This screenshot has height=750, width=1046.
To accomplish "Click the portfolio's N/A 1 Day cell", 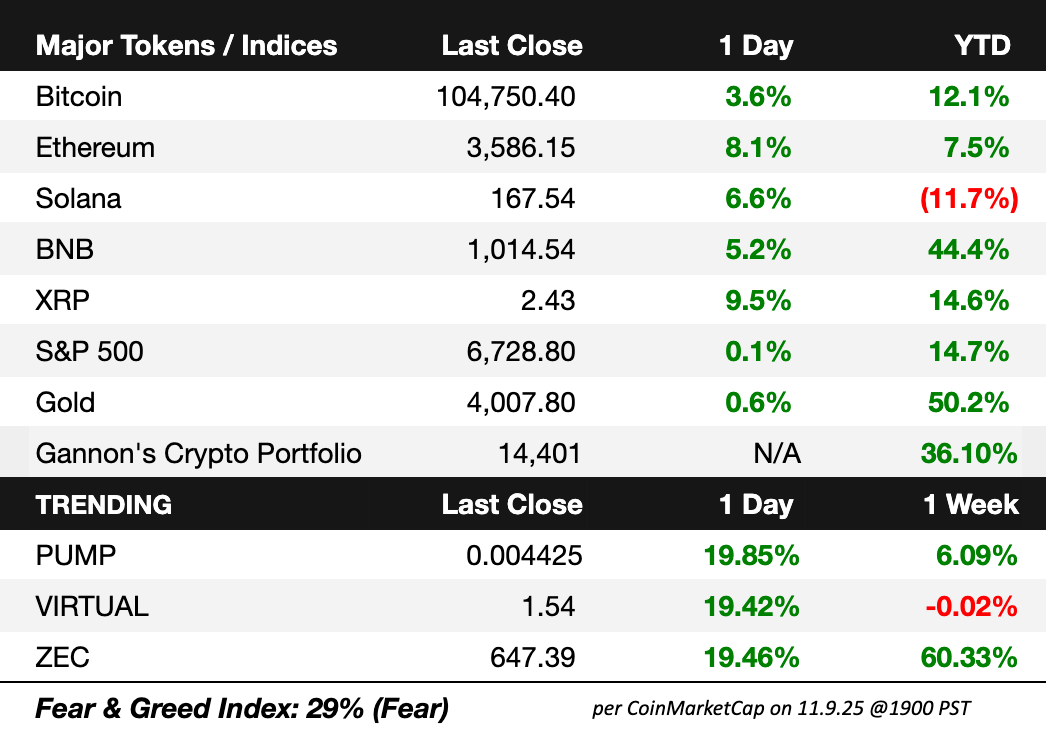I will click(x=776, y=454).
